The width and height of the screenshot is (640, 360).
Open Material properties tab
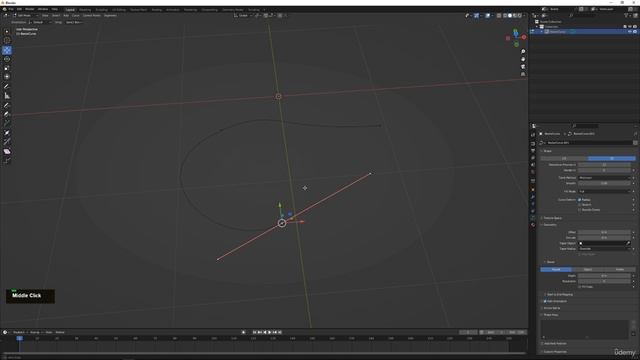tap(533, 225)
